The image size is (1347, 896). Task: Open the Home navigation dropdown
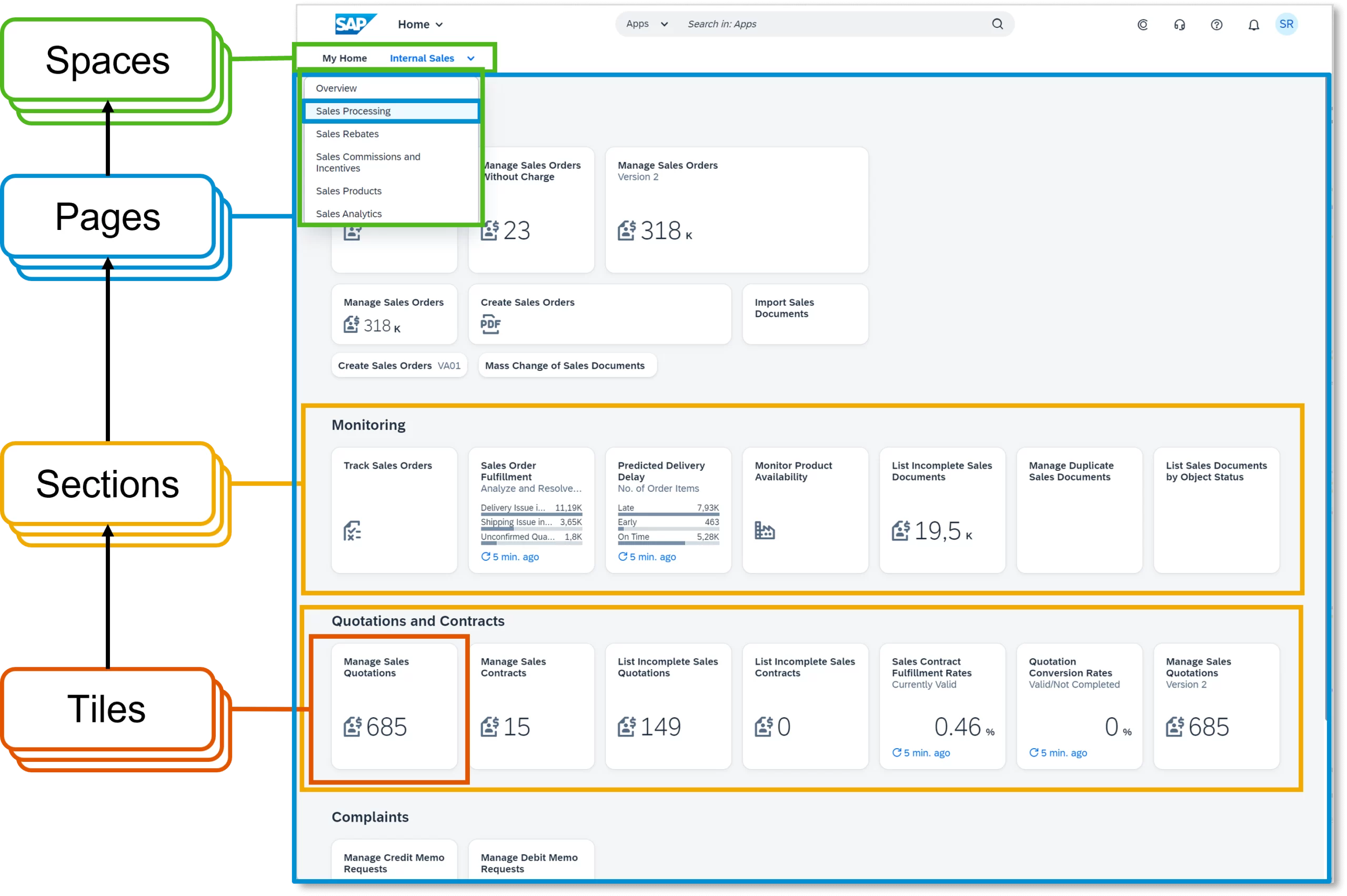(x=420, y=25)
